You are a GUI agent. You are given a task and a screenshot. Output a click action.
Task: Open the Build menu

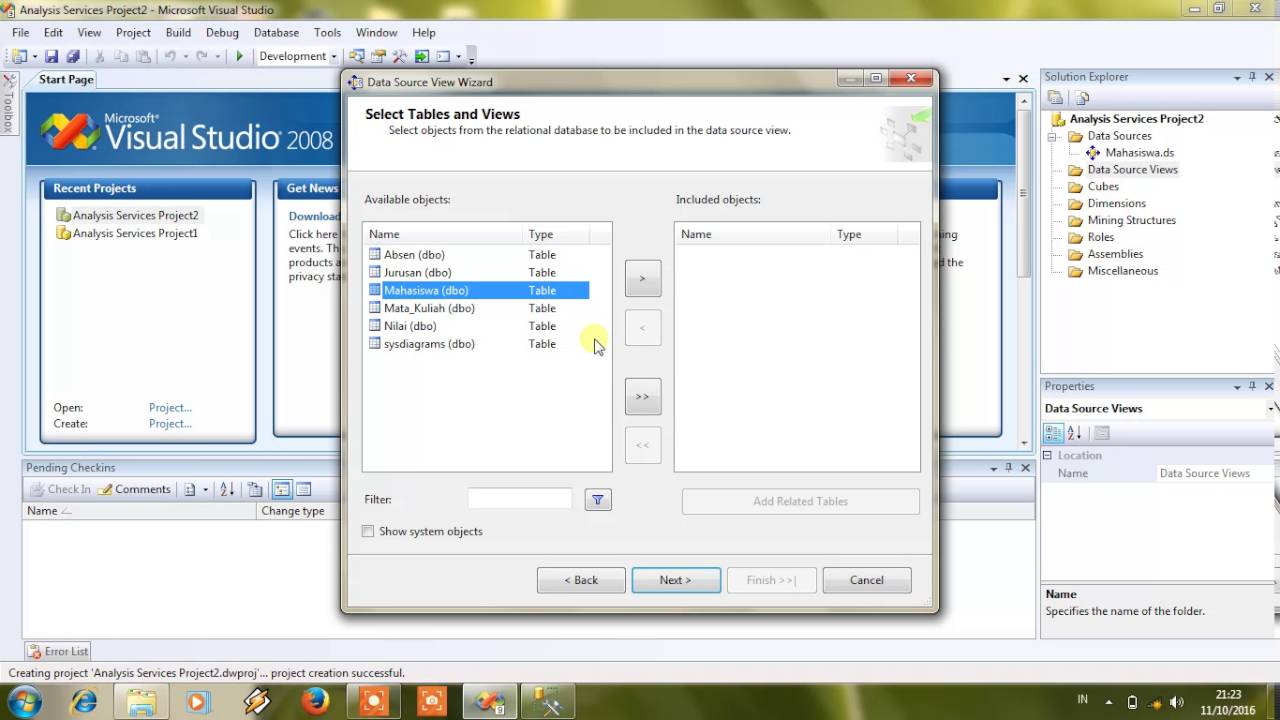click(x=178, y=33)
